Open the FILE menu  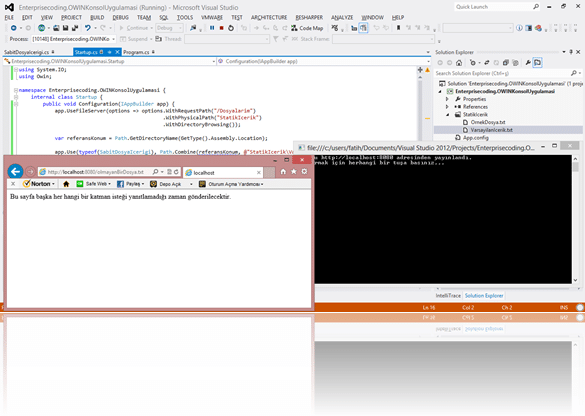tap(9, 18)
